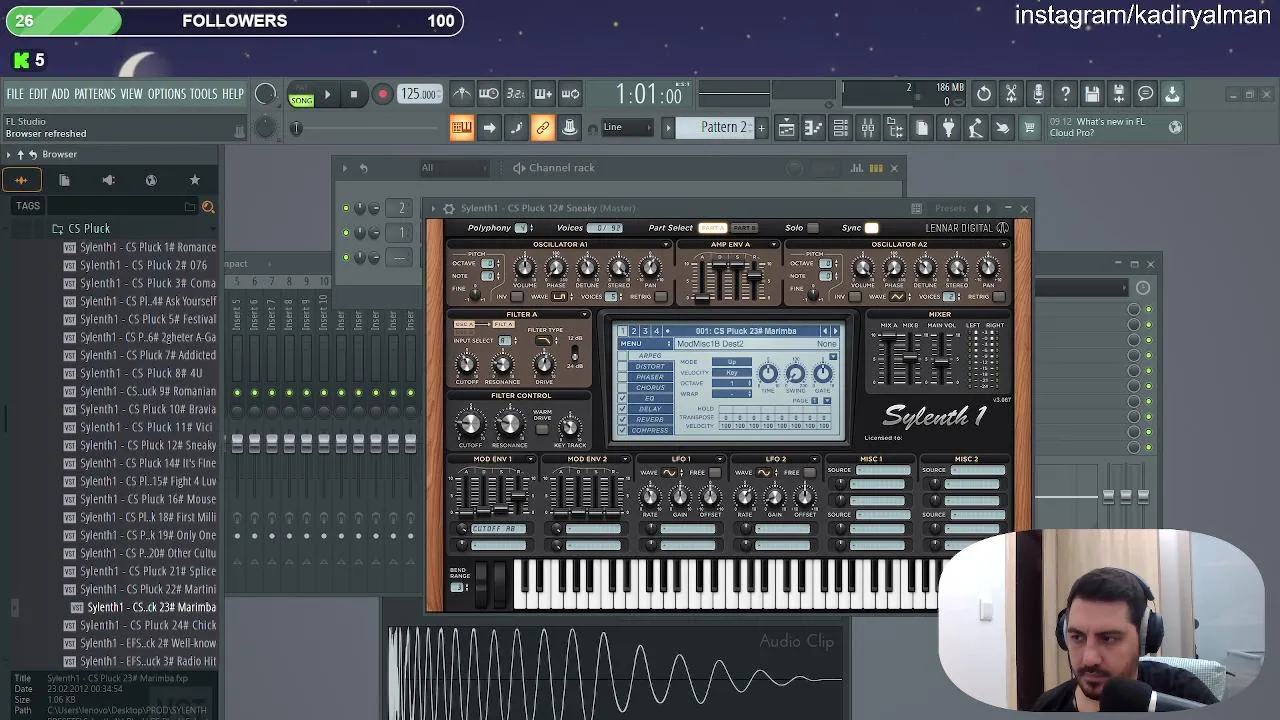Open the ADD menu
This screenshot has height=720, width=1280.
click(61, 94)
